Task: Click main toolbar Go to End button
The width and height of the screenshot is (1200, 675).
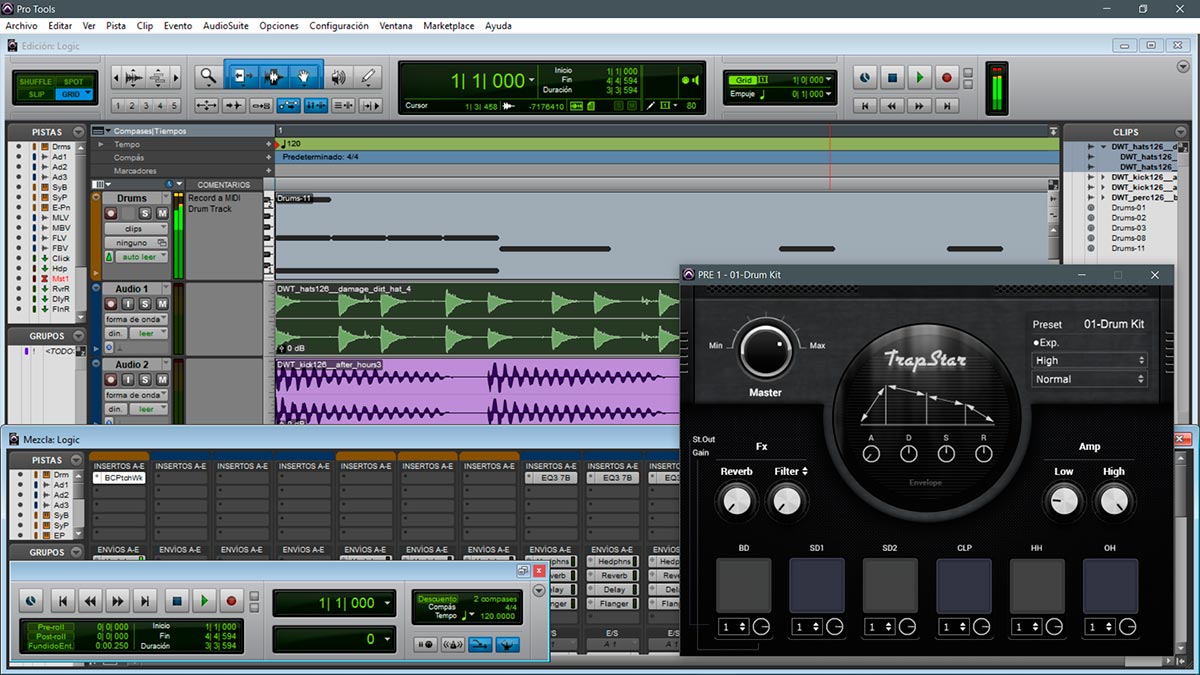Action: pos(946,105)
